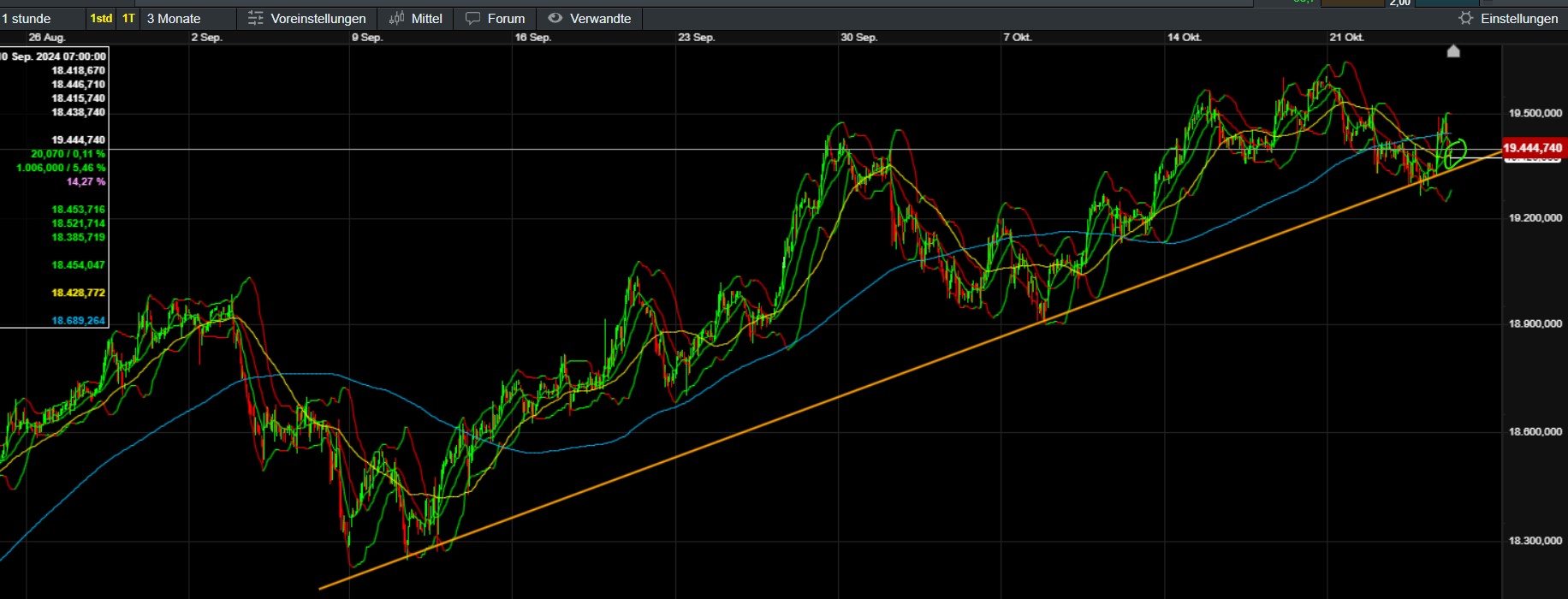The image size is (1568, 599).
Task: Click the 19.500,000 price axis label
Action: (1535, 113)
